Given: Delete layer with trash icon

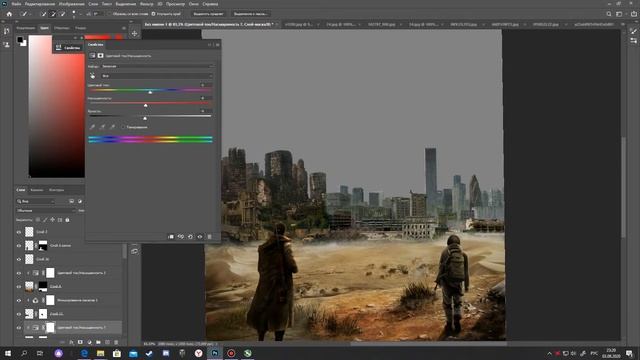Looking at the screenshot, I should 116,342.
